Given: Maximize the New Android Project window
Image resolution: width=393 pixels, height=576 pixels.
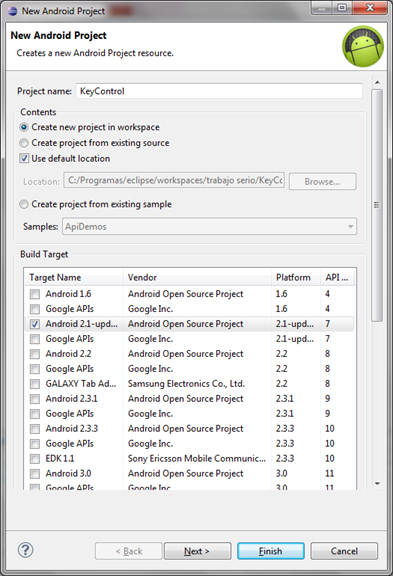Looking at the screenshot, I should pos(342,8).
